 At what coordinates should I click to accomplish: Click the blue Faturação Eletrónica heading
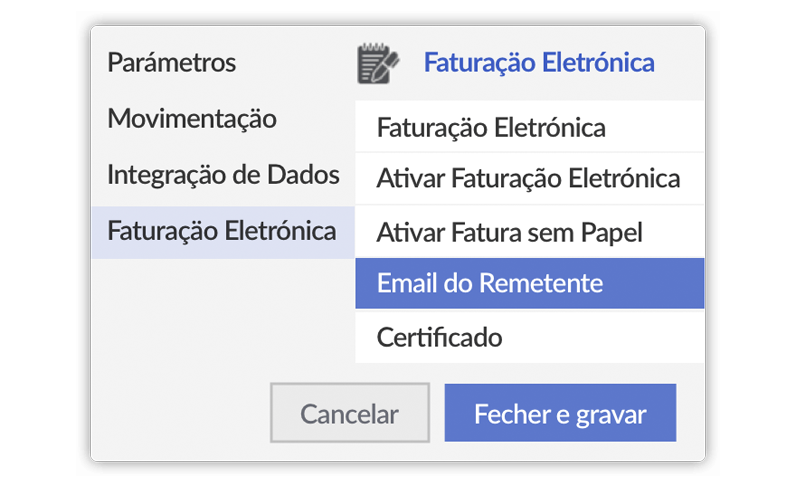pyautogui.click(x=539, y=63)
